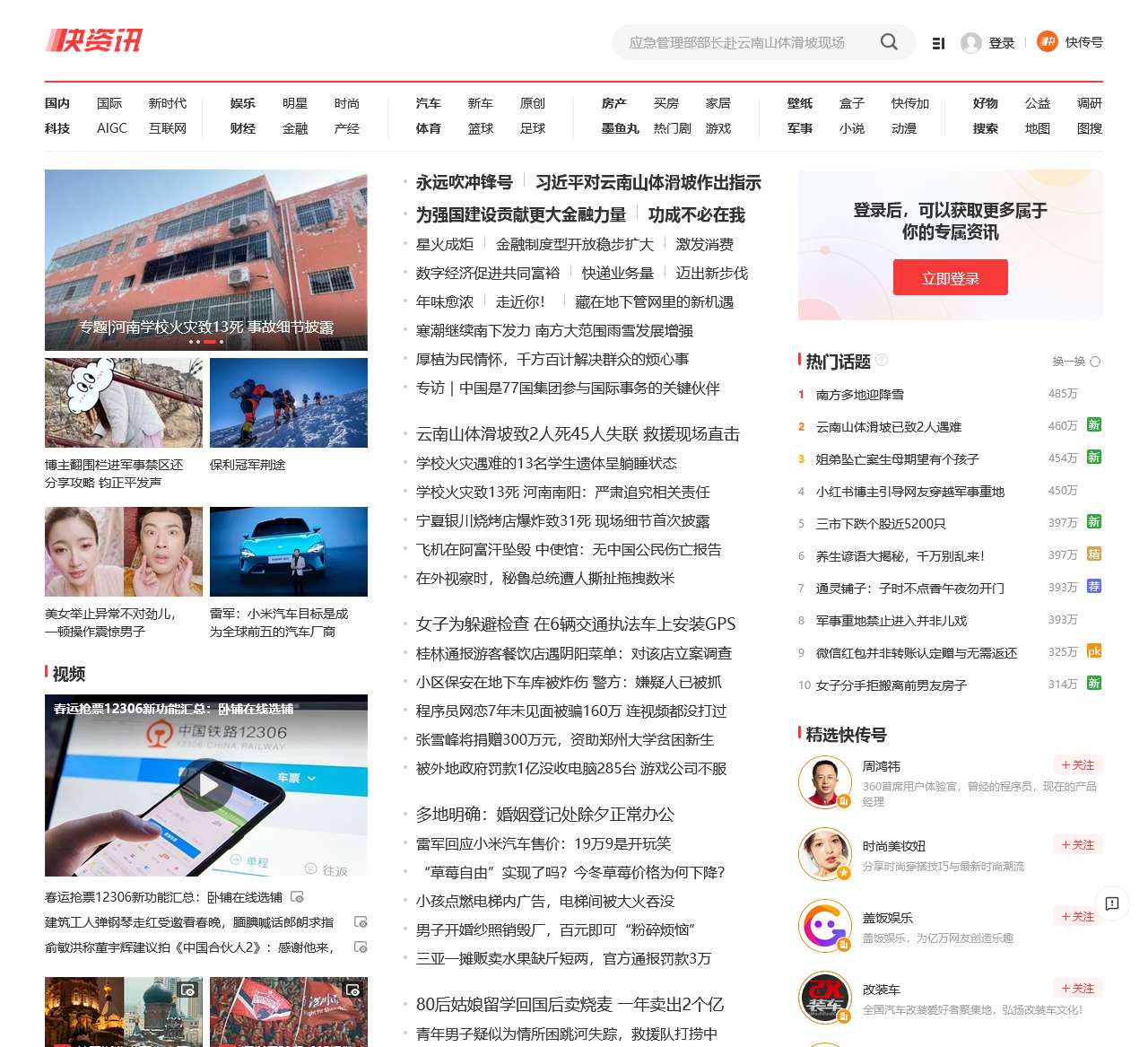Follow the 周鸿祎 account
1148x1047 pixels.
point(1077,765)
